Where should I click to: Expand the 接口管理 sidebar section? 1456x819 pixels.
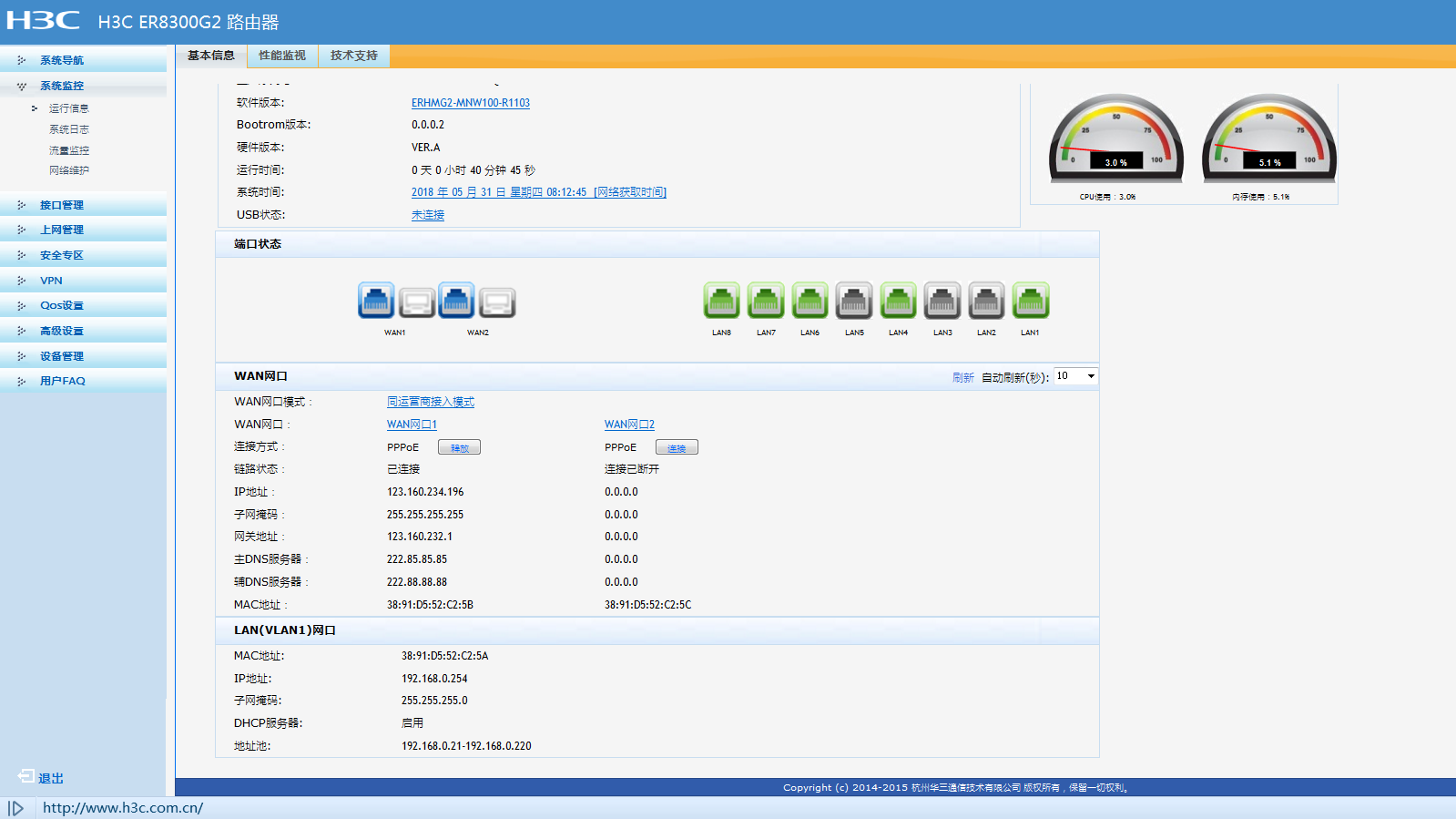coord(83,205)
